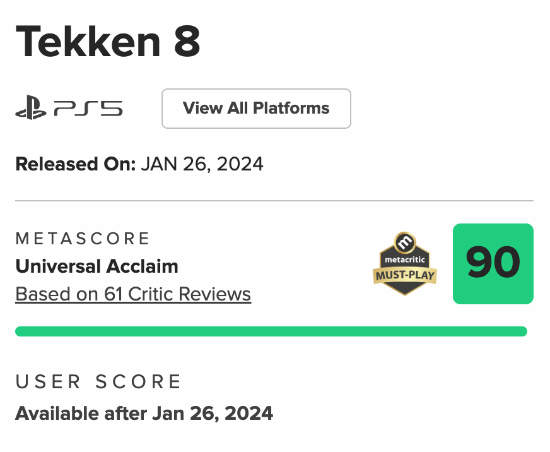Click the Tekken 8 game title

coord(108,41)
